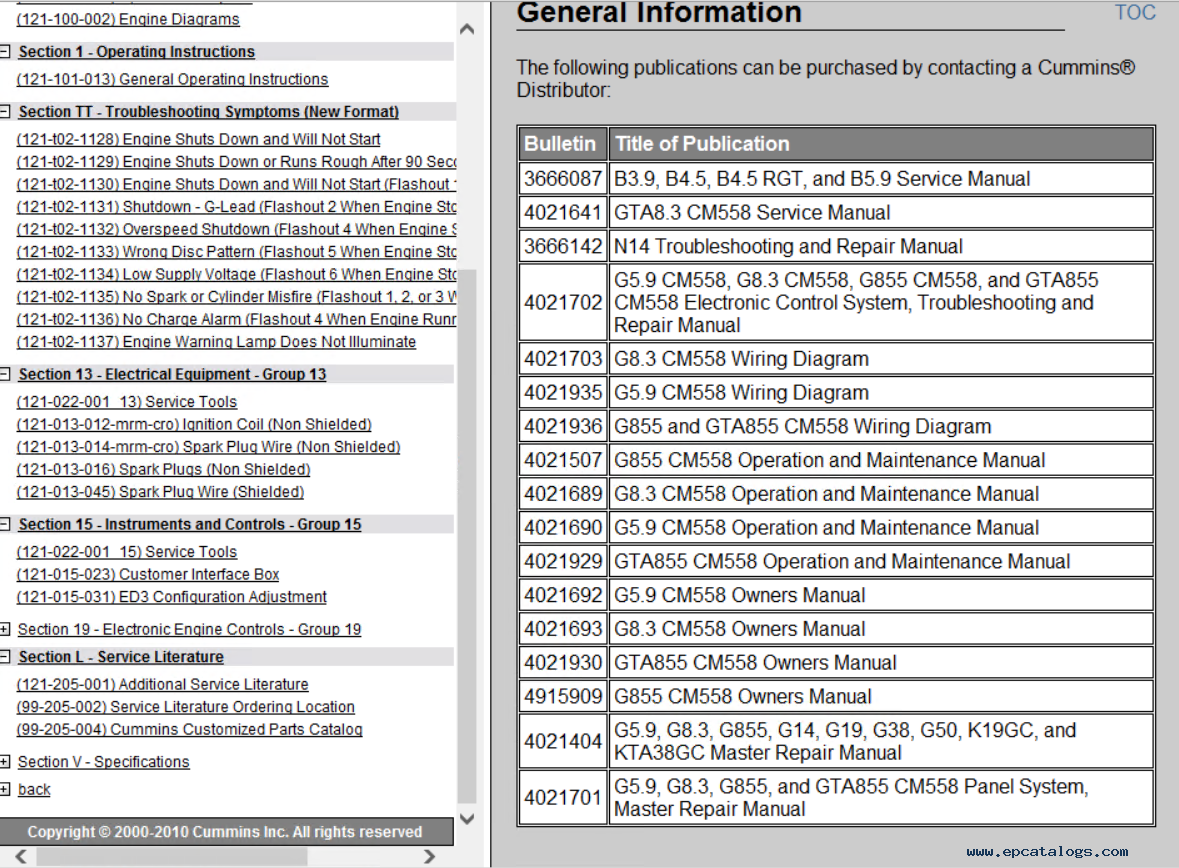1179x868 pixels.
Task: Select Section 1 - Operating Instructions heading
Action: click(x=137, y=52)
